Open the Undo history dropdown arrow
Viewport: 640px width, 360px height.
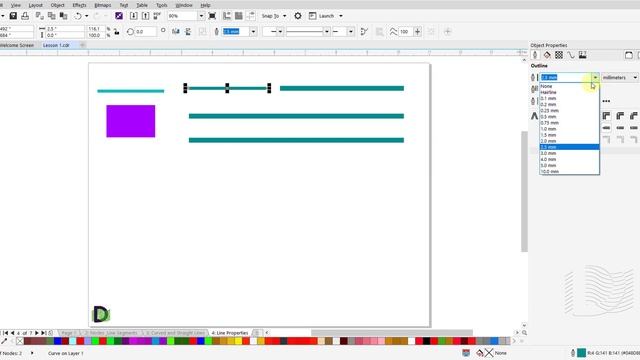click(x=87, y=16)
